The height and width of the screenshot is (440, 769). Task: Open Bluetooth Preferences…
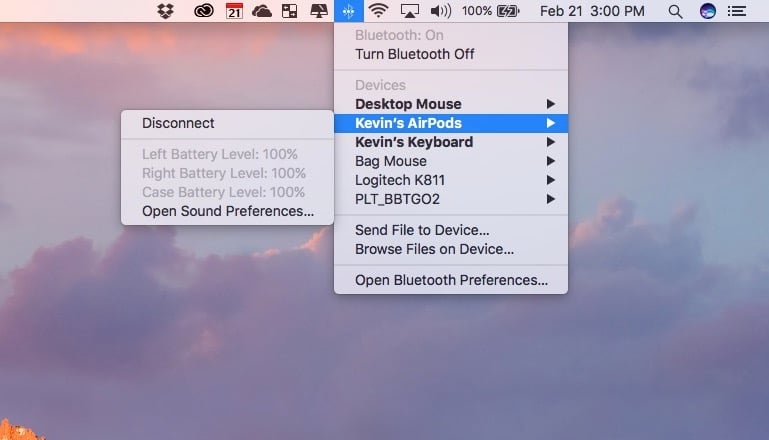(x=451, y=280)
